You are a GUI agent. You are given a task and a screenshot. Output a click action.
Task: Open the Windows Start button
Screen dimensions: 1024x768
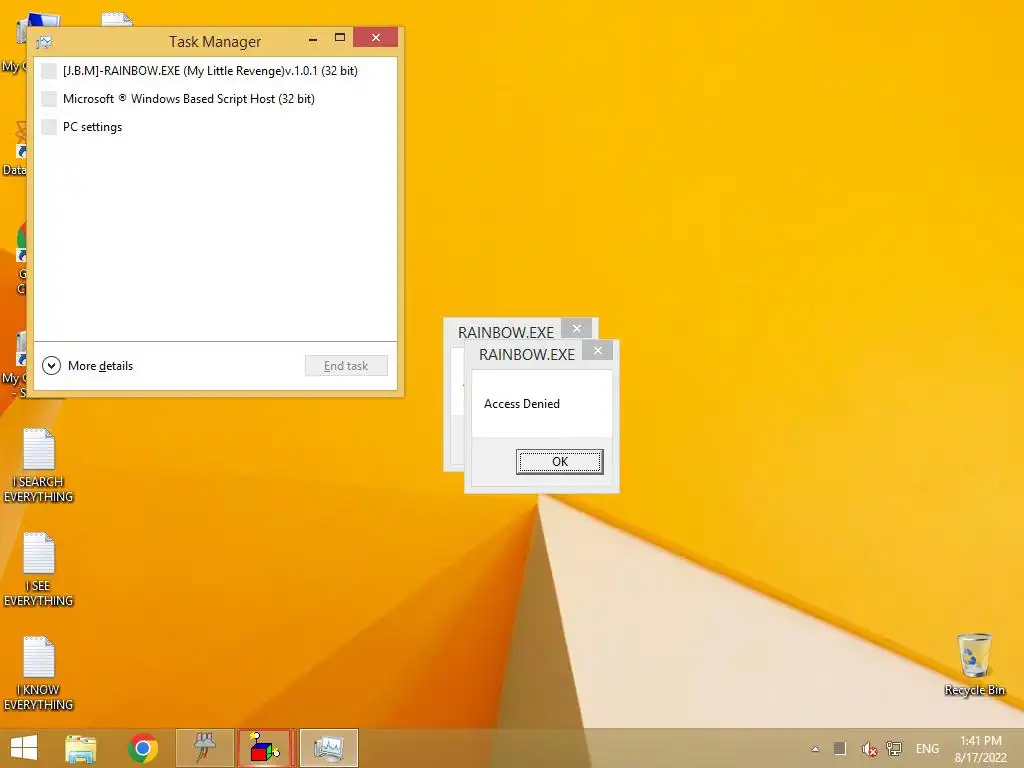(x=24, y=748)
